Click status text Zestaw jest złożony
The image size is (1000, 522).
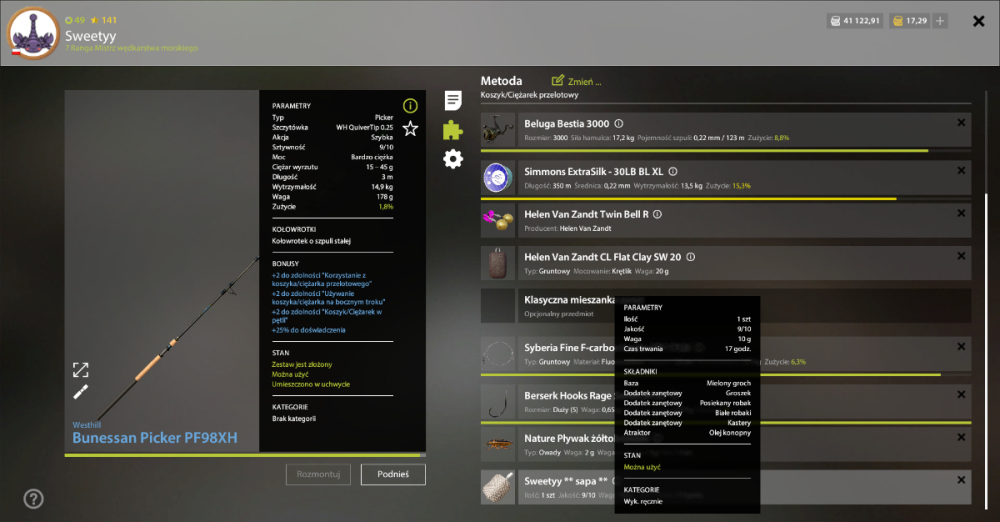pyautogui.click(x=302, y=365)
